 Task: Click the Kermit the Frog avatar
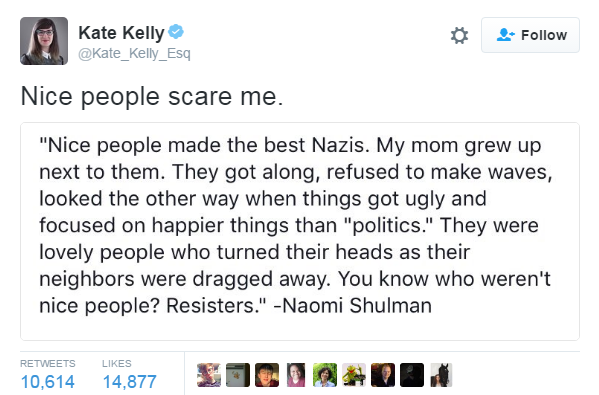point(354,375)
